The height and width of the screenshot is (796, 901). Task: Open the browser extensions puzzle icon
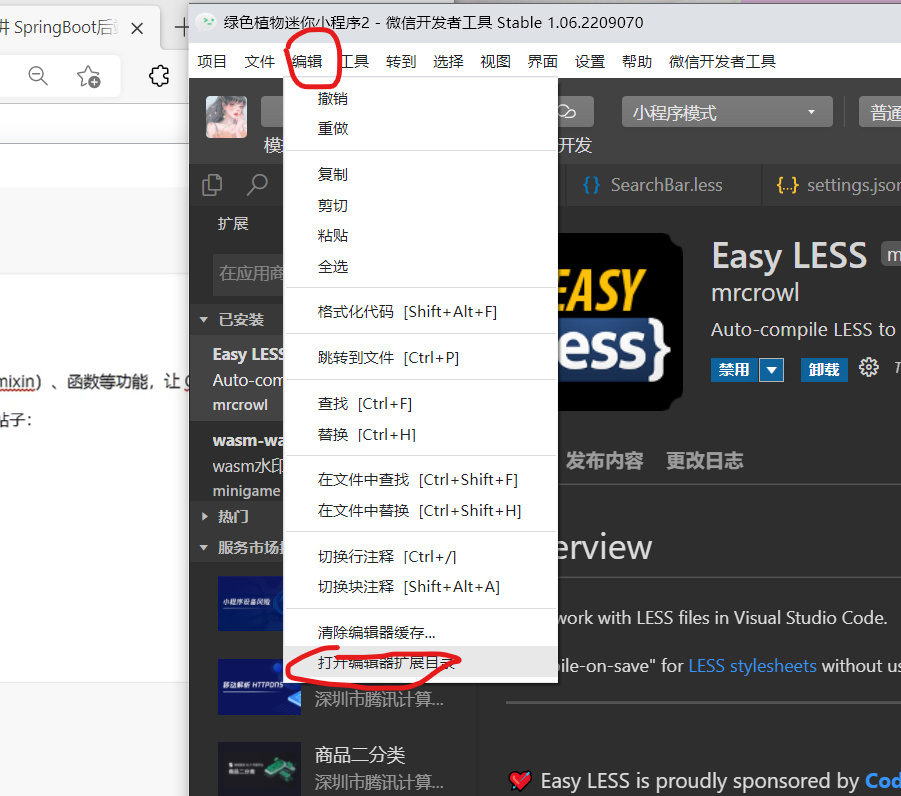pos(159,75)
